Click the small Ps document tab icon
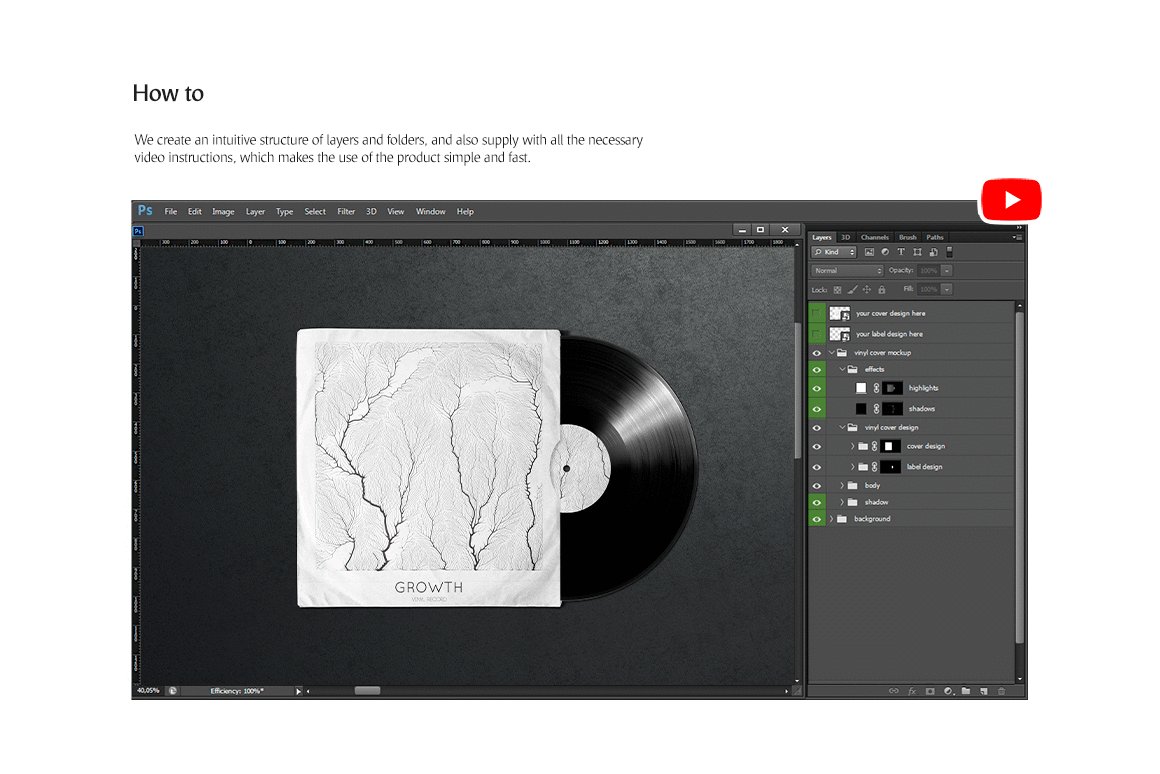 click(138, 231)
